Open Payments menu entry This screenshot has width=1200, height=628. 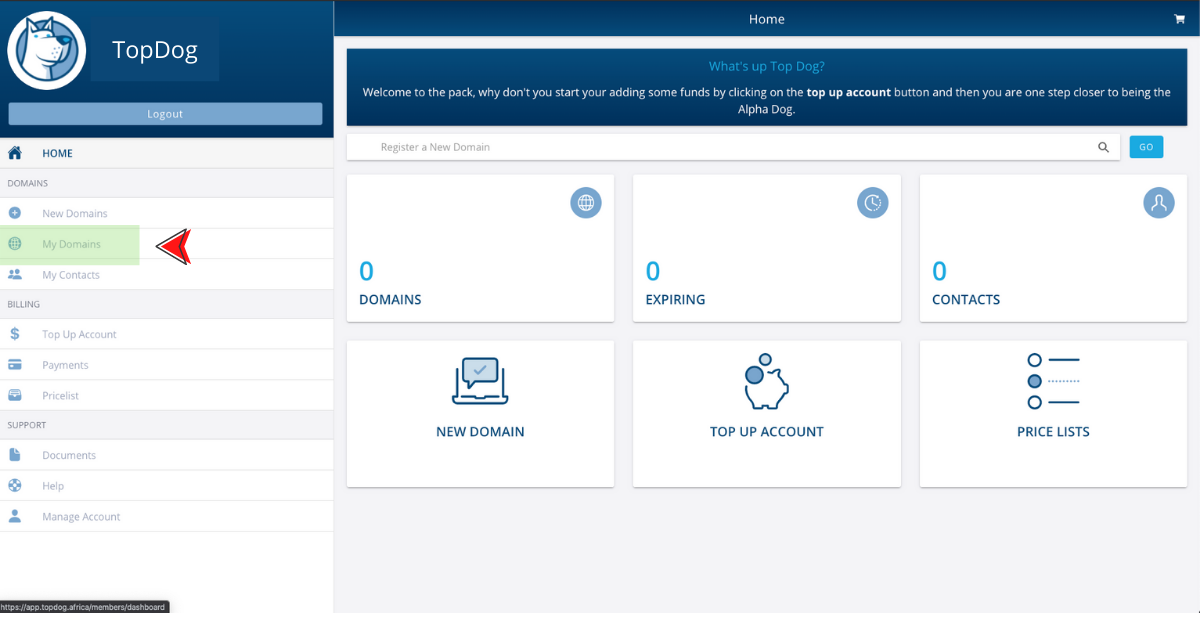(166, 365)
